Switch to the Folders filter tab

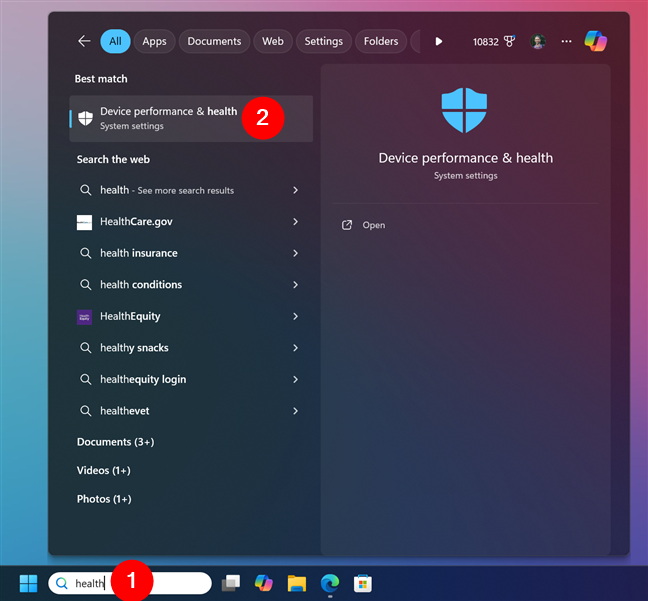pyautogui.click(x=381, y=41)
